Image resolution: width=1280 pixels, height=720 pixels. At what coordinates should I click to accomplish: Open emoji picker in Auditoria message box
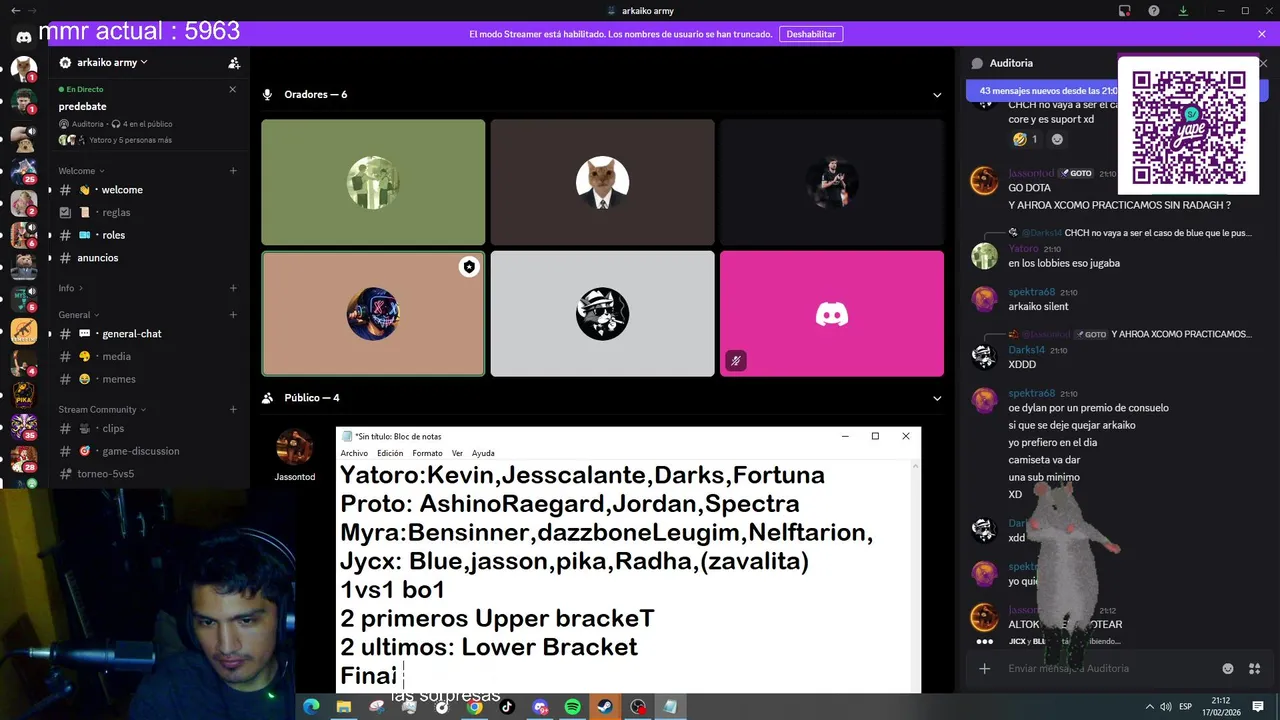point(1228,669)
